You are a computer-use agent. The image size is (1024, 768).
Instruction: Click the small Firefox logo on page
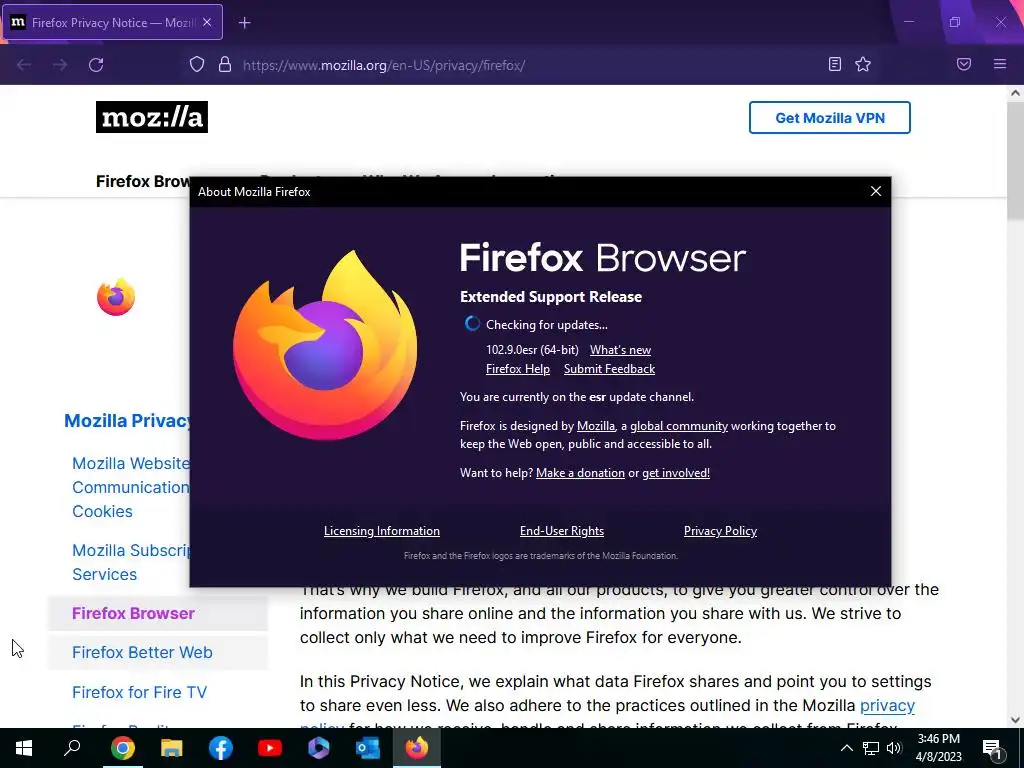pyautogui.click(x=116, y=297)
